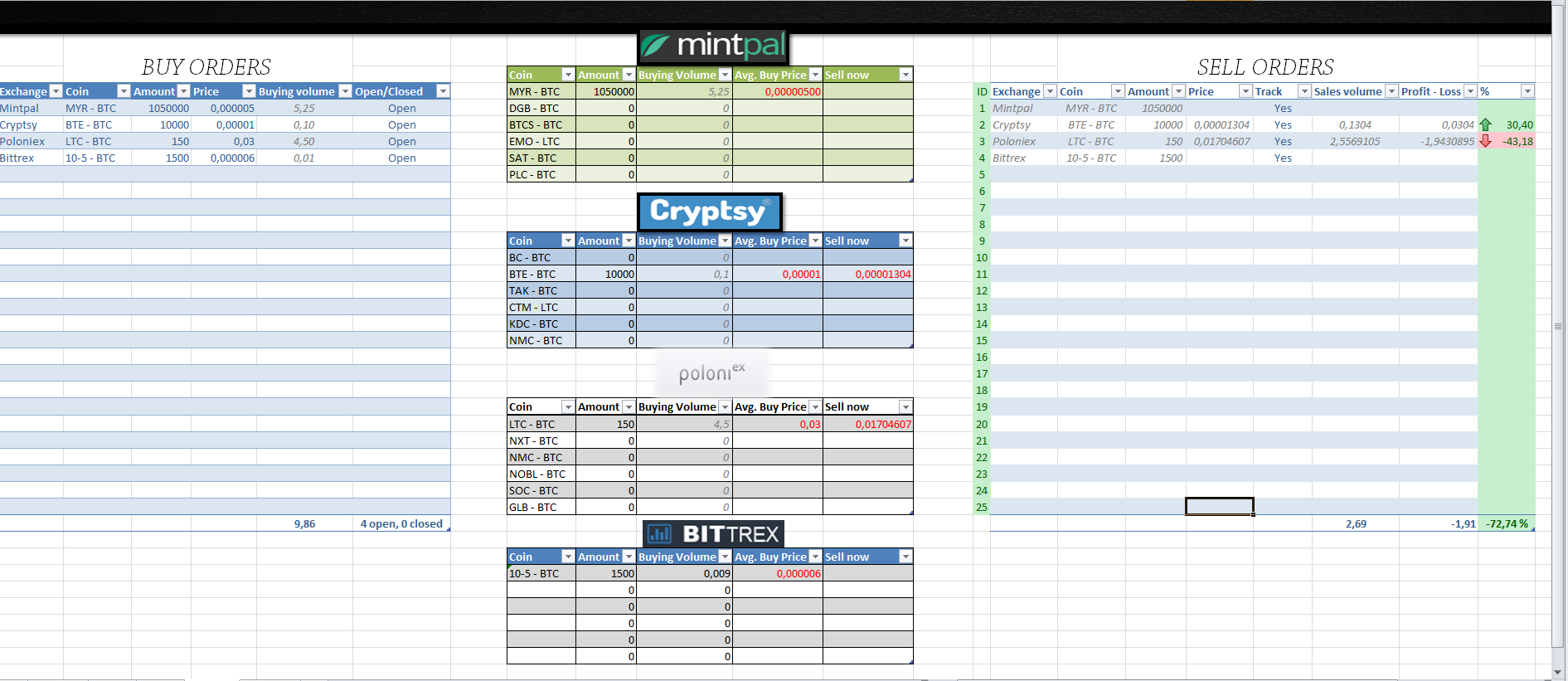
Task: Select BTE - BTC cell in Cryptsy table
Action: pos(541,274)
